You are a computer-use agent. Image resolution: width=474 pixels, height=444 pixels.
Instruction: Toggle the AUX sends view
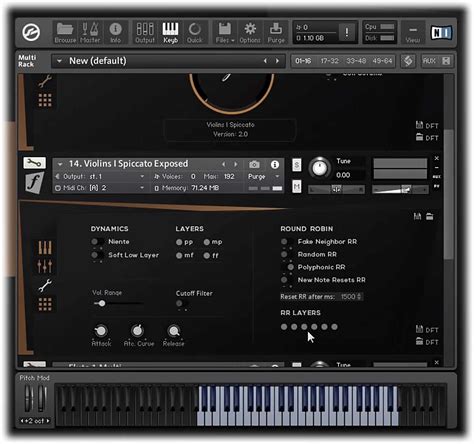pyautogui.click(x=429, y=61)
